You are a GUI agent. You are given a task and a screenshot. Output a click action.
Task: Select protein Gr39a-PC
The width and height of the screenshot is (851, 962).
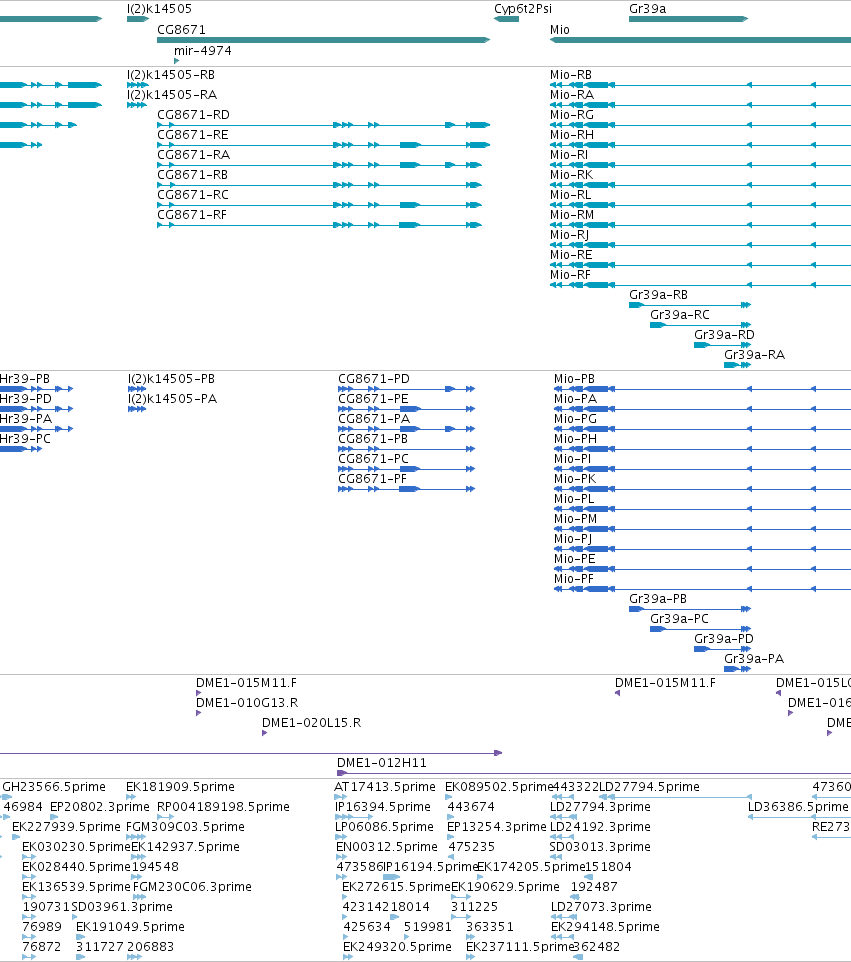point(701,629)
